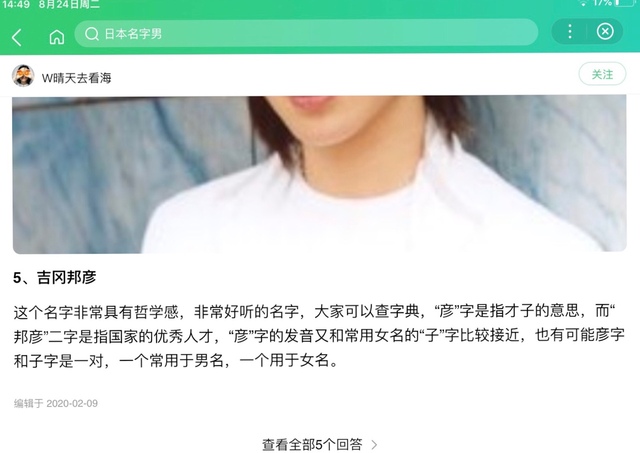Visit the W晴天去看海 user profile name
The width and height of the screenshot is (640, 453).
[x=76, y=78]
